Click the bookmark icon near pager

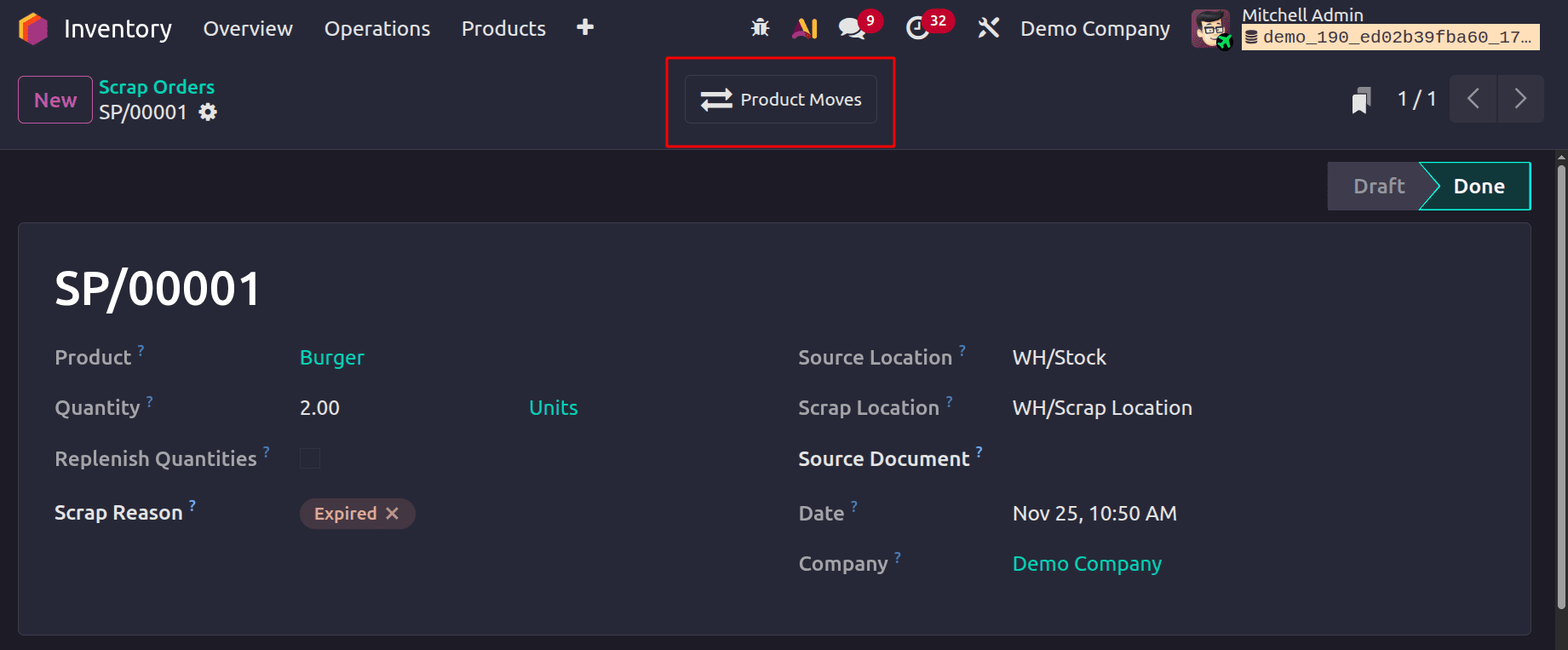click(x=1361, y=100)
